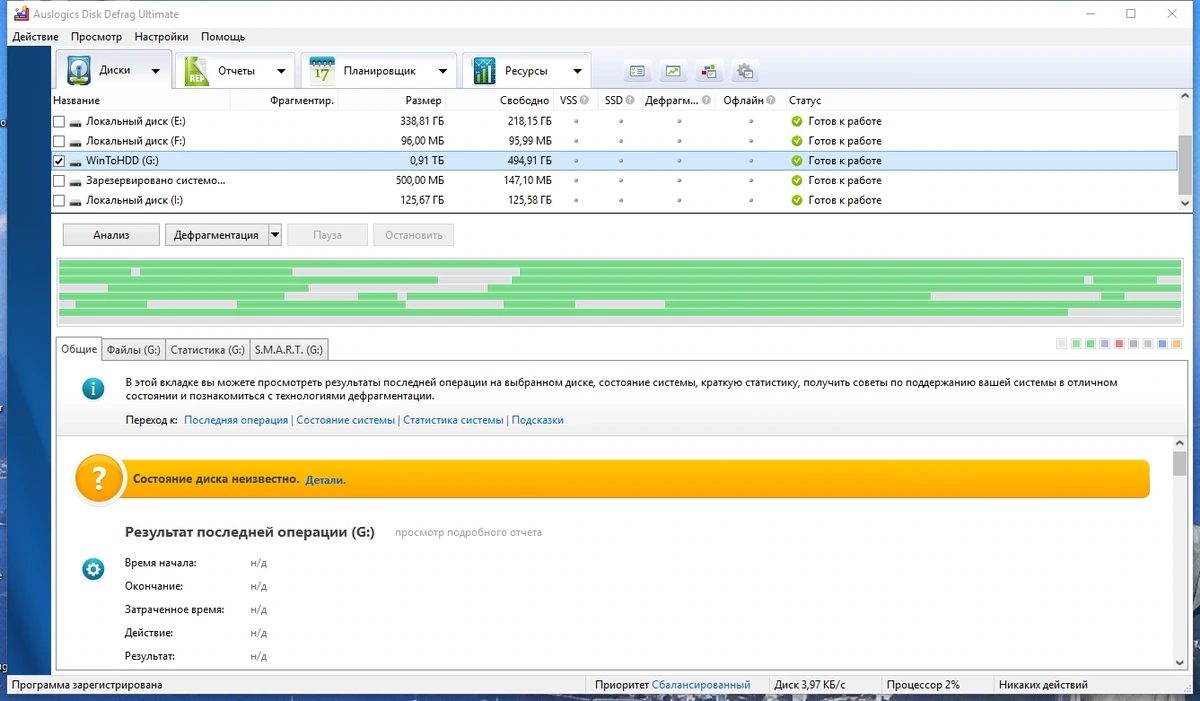Click the disk list scrollbar down arrow
Image resolution: width=1200 pixels, height=701 pixels.
tap(1186, 203)
